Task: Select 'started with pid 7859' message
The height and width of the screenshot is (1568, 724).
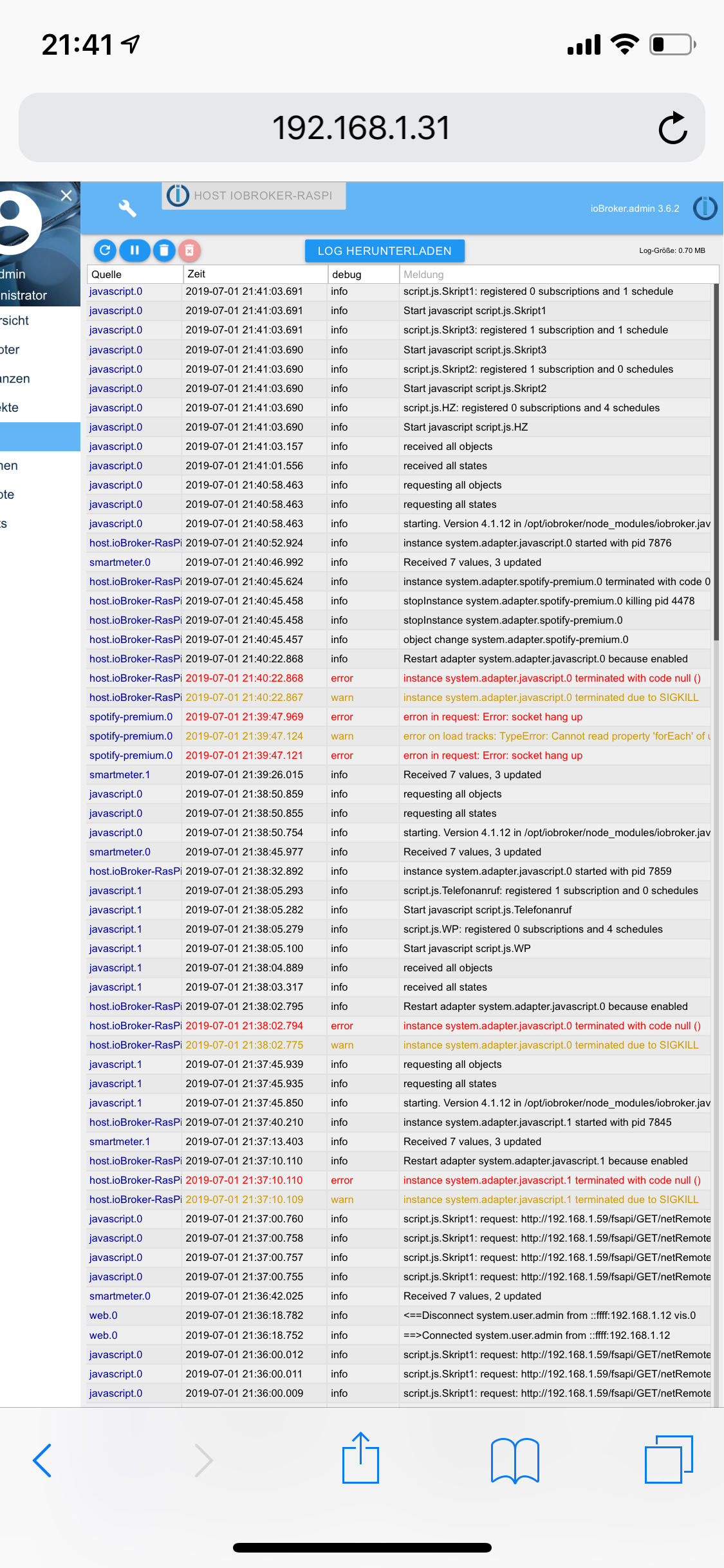Action: [537, 872]
